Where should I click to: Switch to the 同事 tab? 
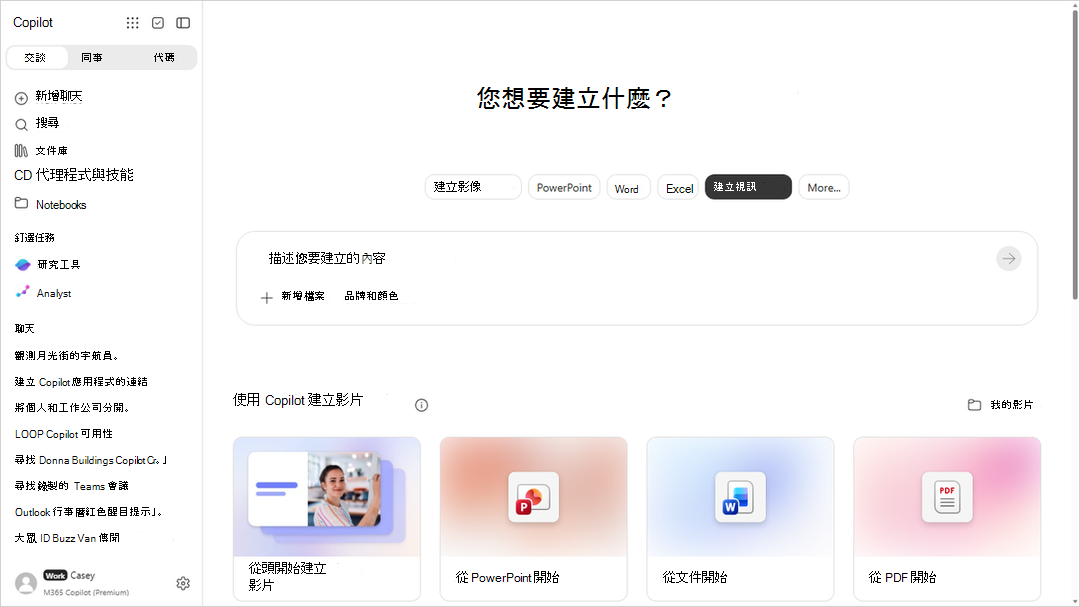coord(92,57)
